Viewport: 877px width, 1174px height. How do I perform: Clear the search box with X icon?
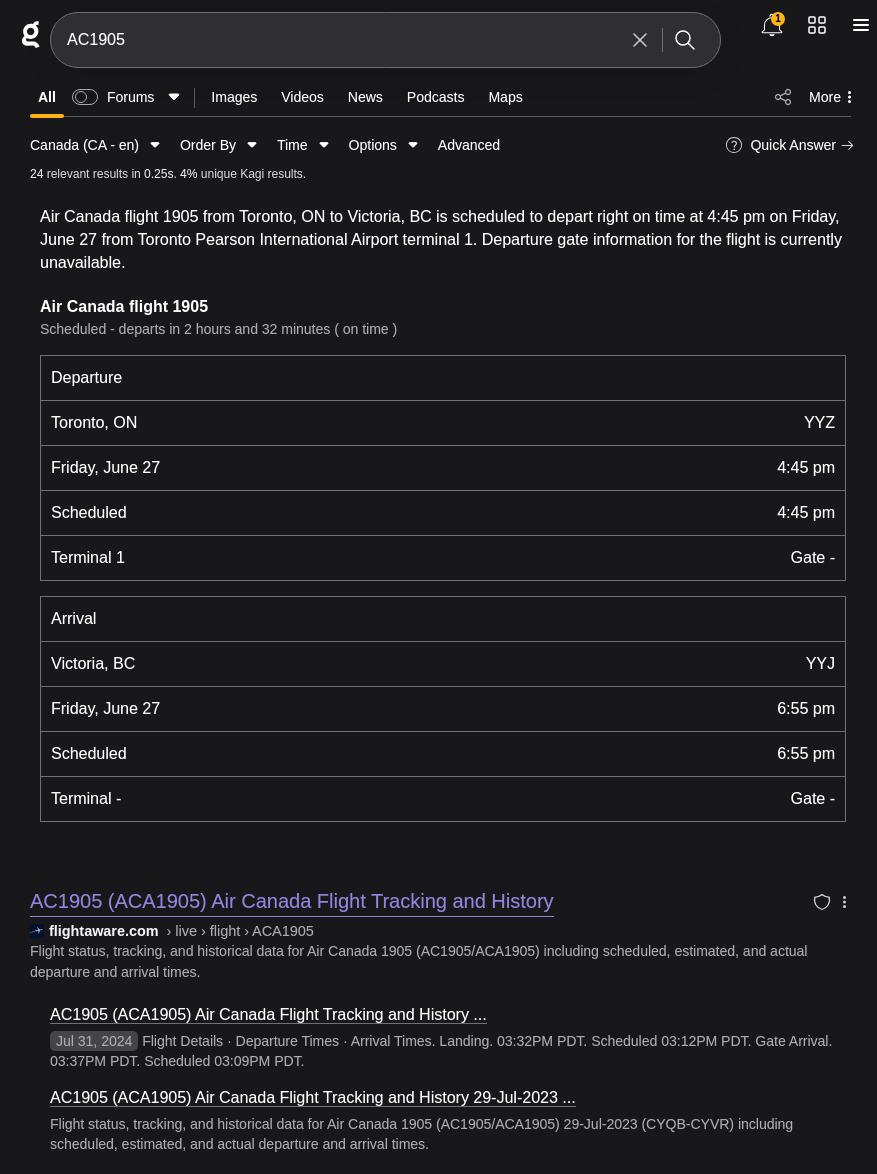click(640, 40)
